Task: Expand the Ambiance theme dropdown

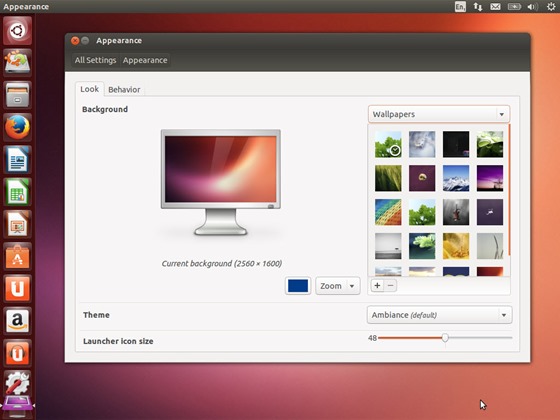Action: [440, 315]
